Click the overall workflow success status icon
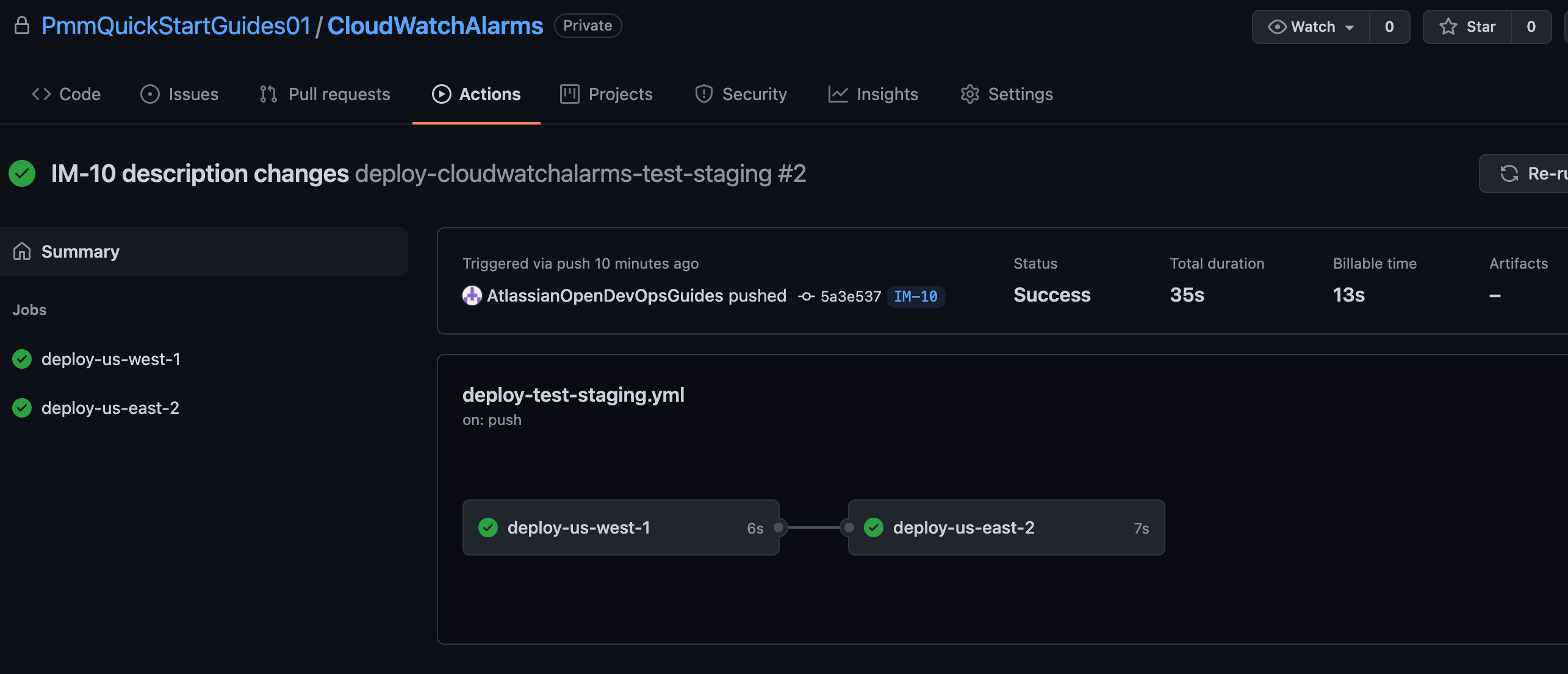Screen dimensions: 1568x674 [22, 173]
